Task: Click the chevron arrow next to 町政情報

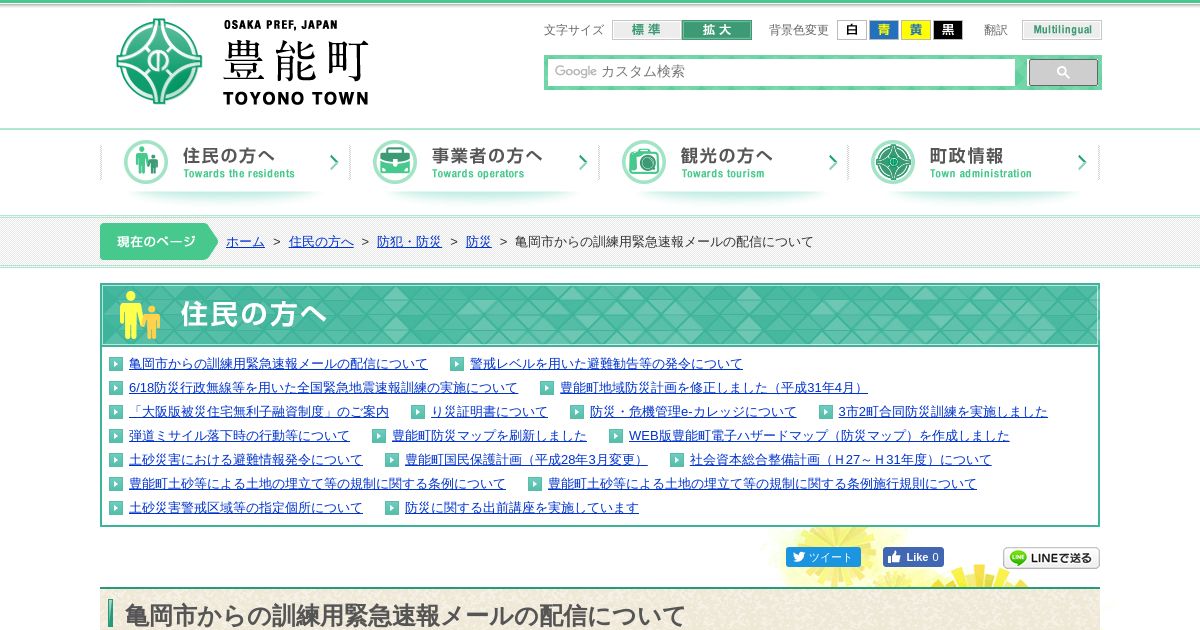Action: click(x=1081, y=162)
